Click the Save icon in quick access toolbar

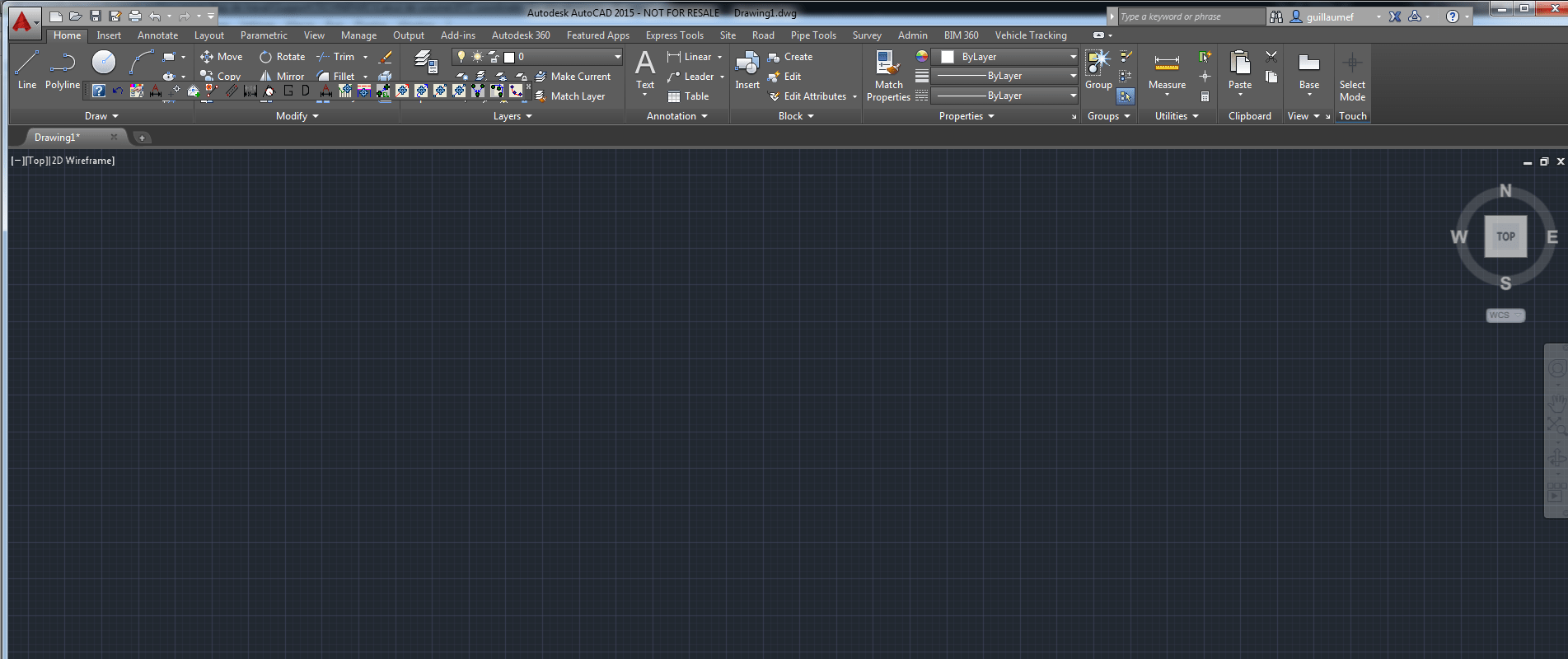[96, 16]
